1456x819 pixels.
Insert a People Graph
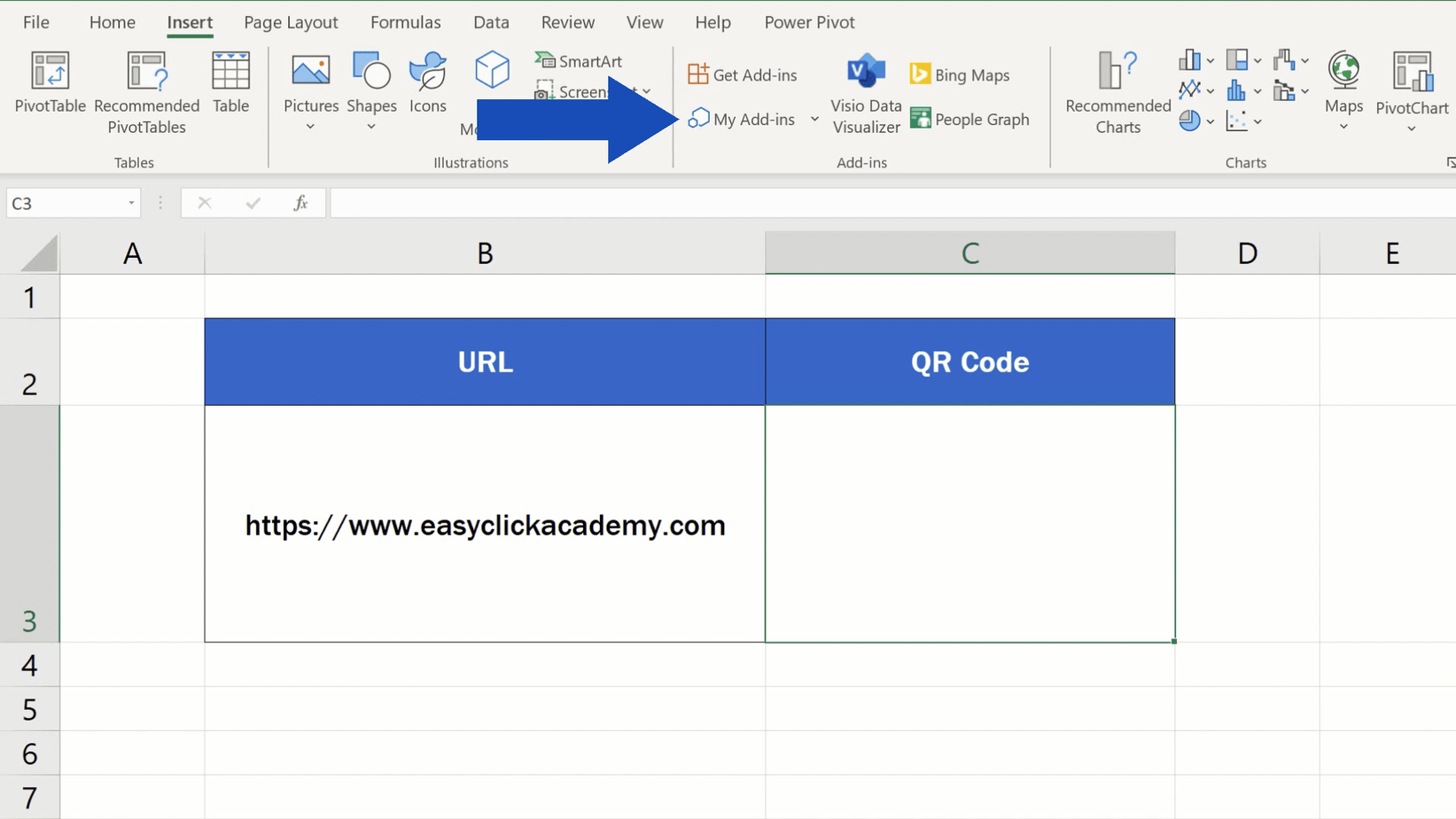969,119
